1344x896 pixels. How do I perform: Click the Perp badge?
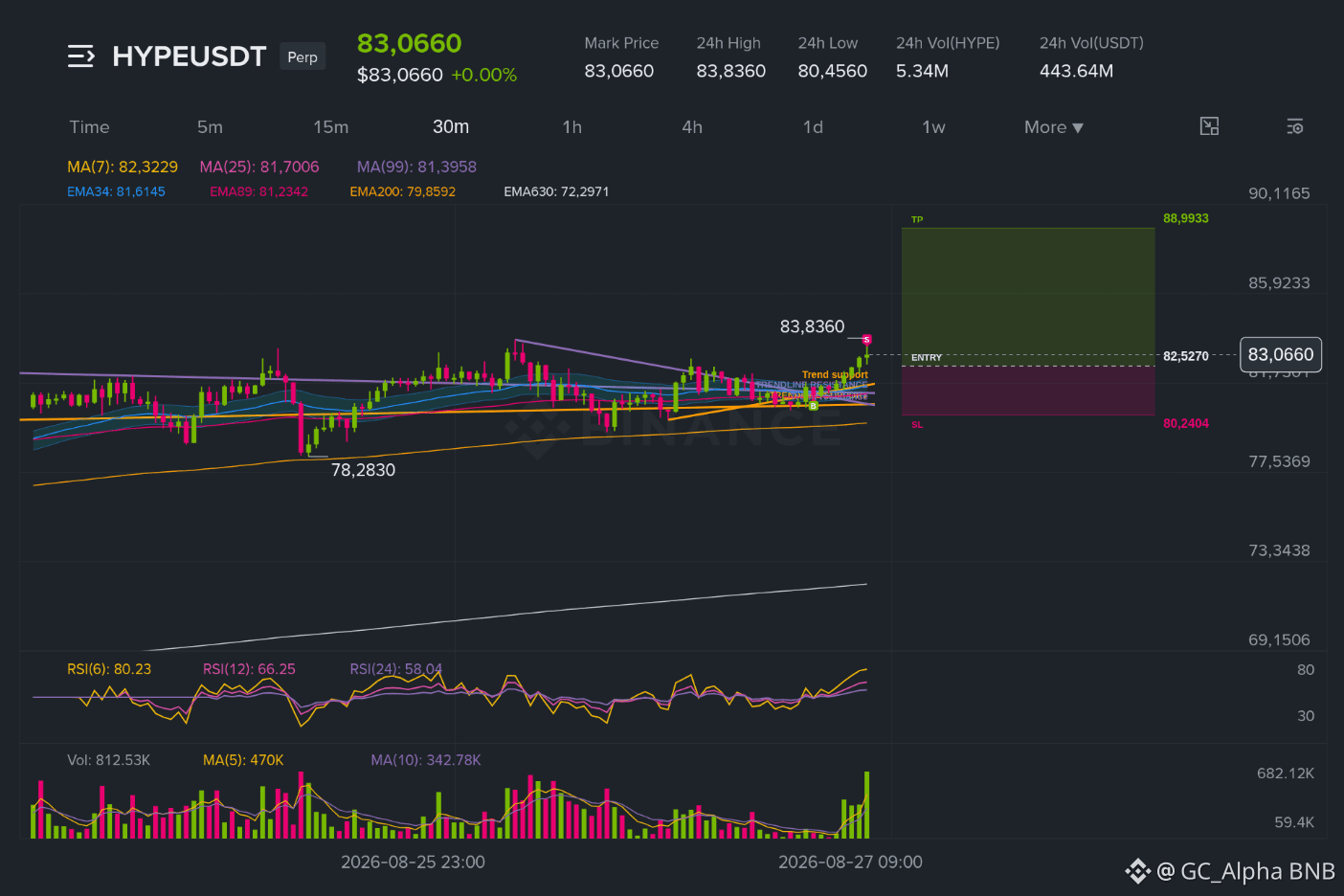click(x=302, y=56)
